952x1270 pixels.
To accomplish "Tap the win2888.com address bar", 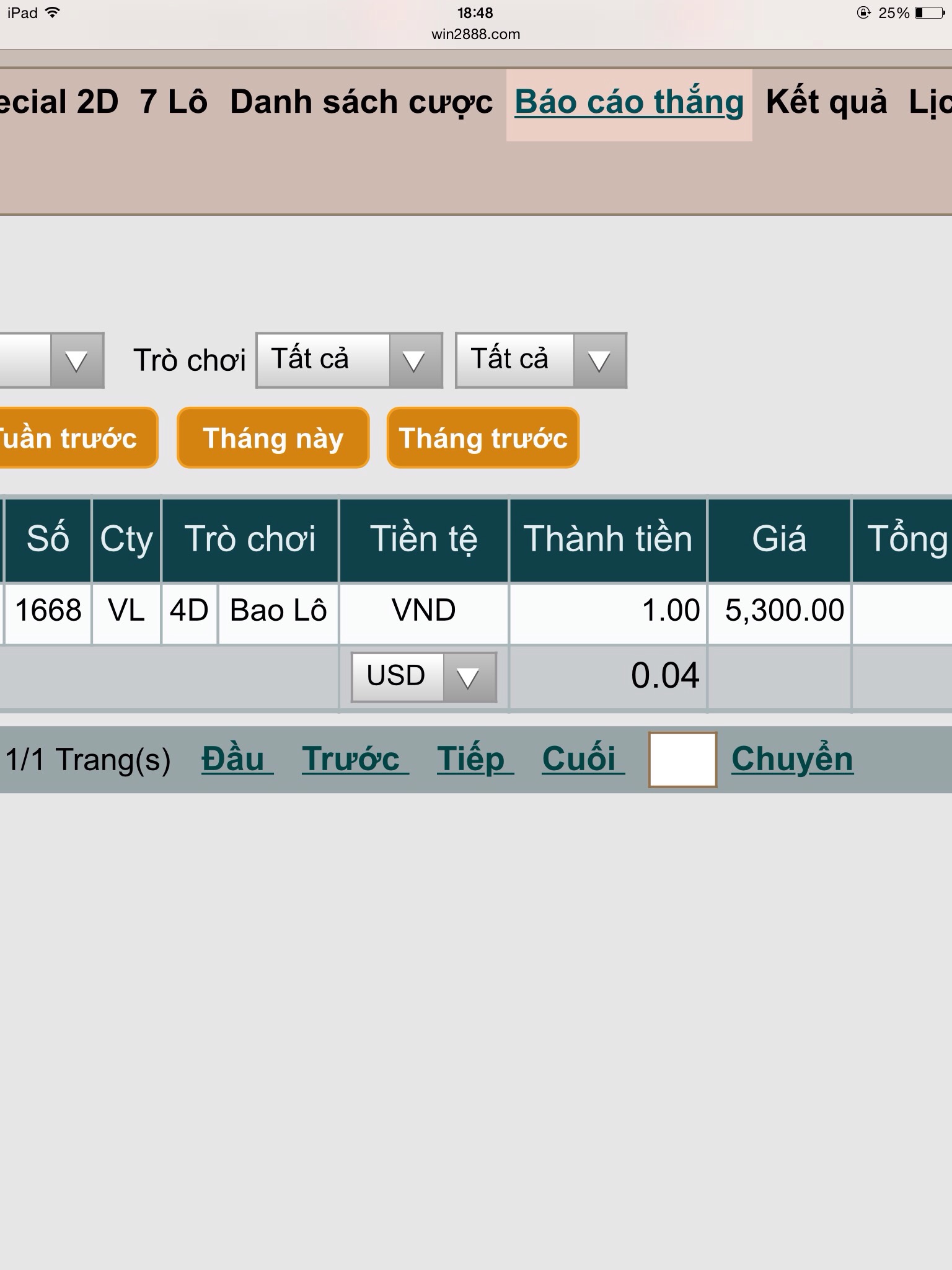I will coord(476,35).
